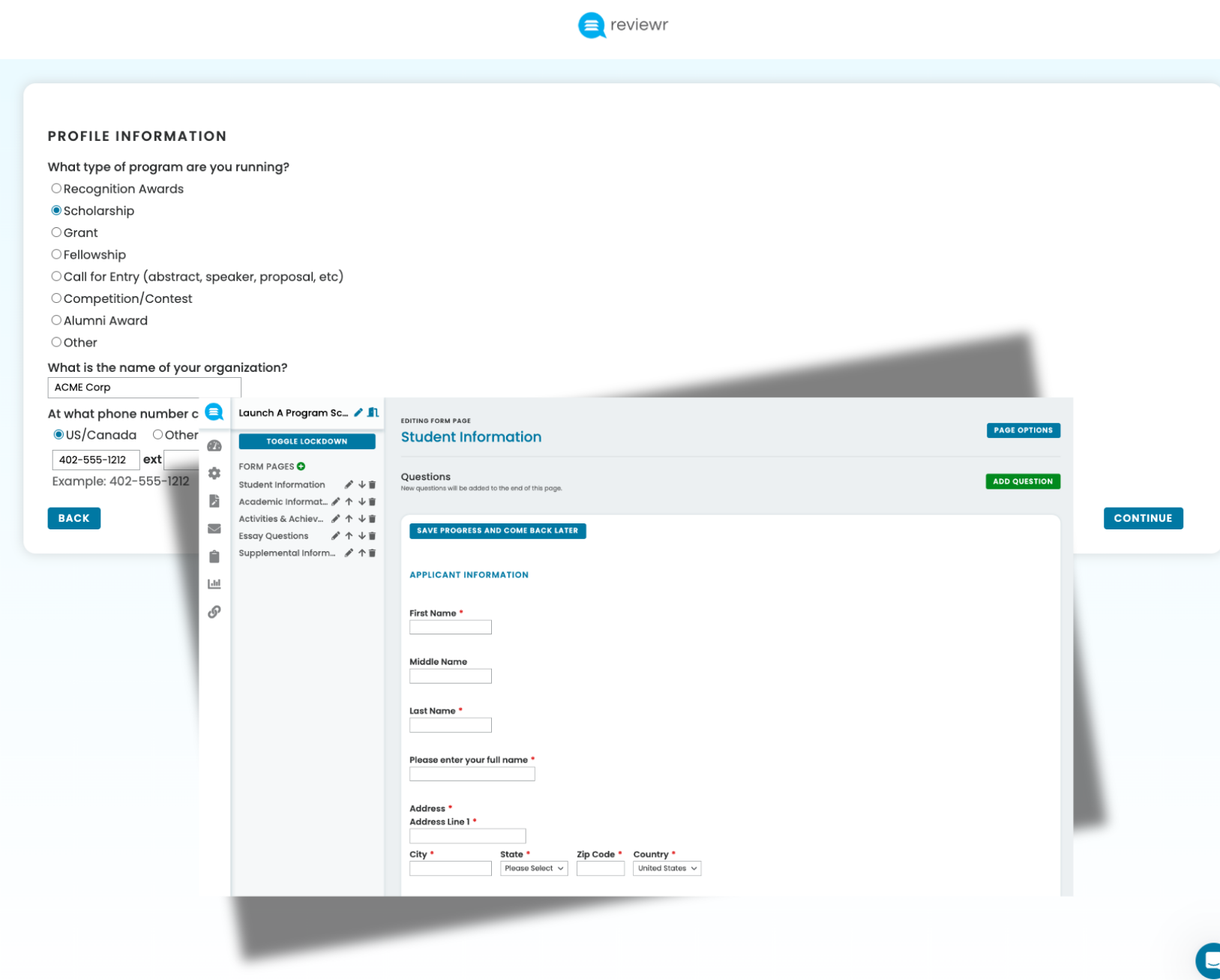Open the reports bar chart icon
This screenshot has height=980, width=1220.
(x=214, y=583)
